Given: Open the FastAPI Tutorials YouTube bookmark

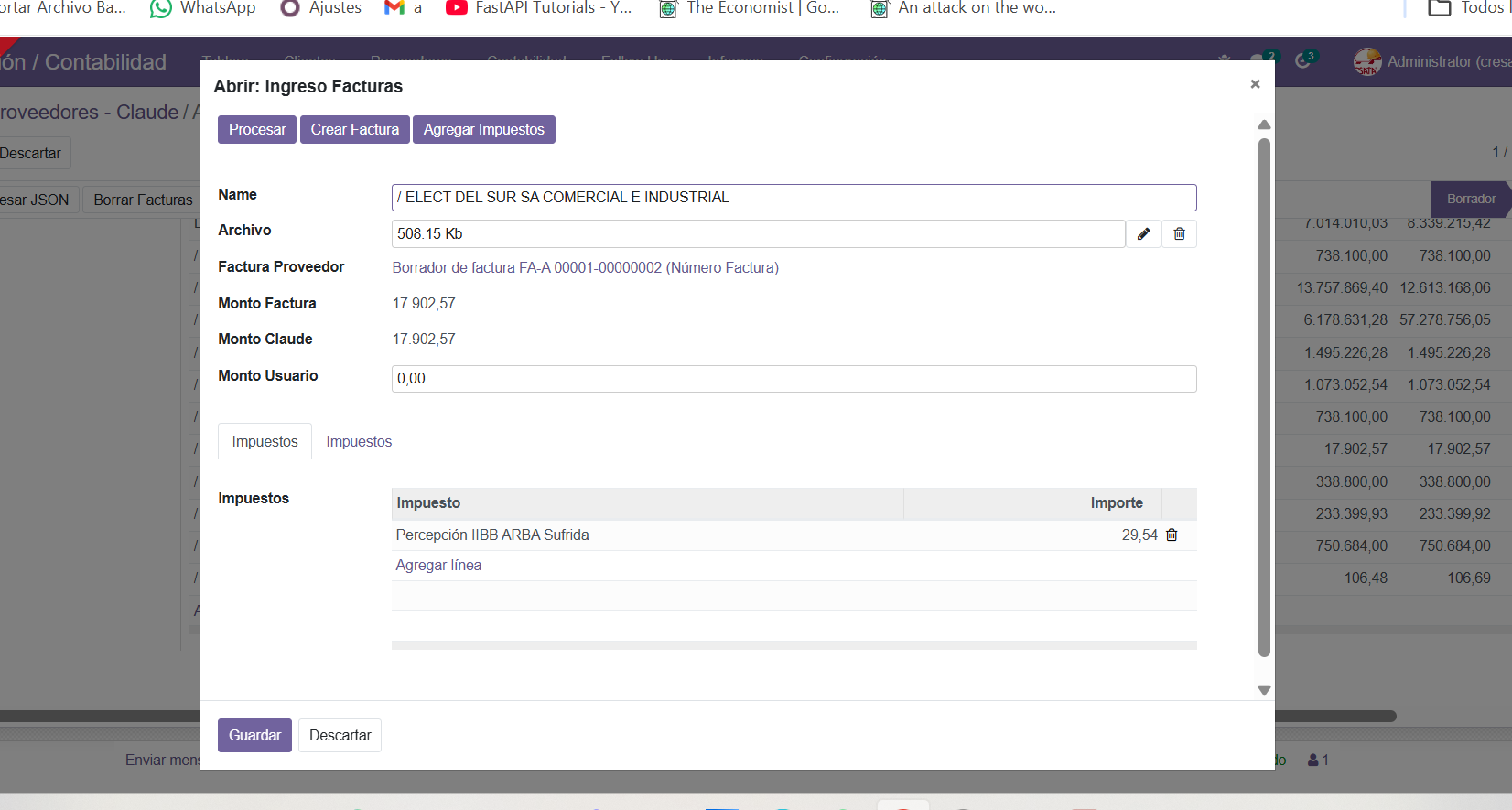Looking at the screenshot, I should pyautogui.click(x=538, y=8).
